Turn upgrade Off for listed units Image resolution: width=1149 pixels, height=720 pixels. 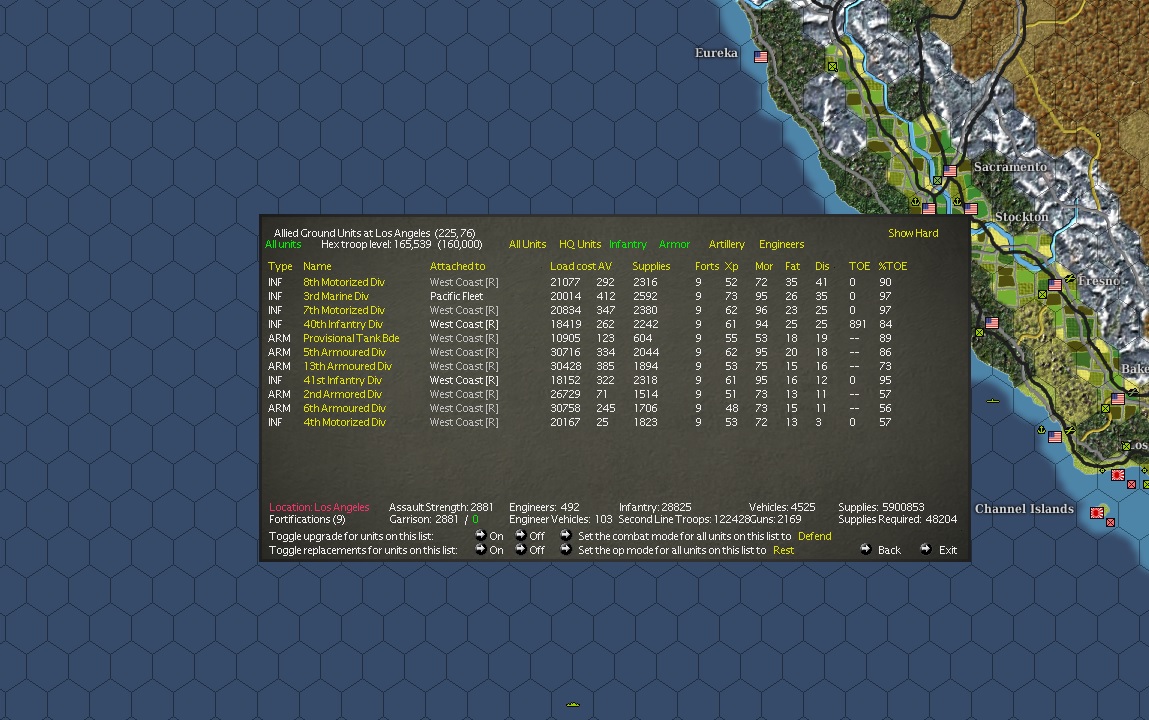coord(529,535)
